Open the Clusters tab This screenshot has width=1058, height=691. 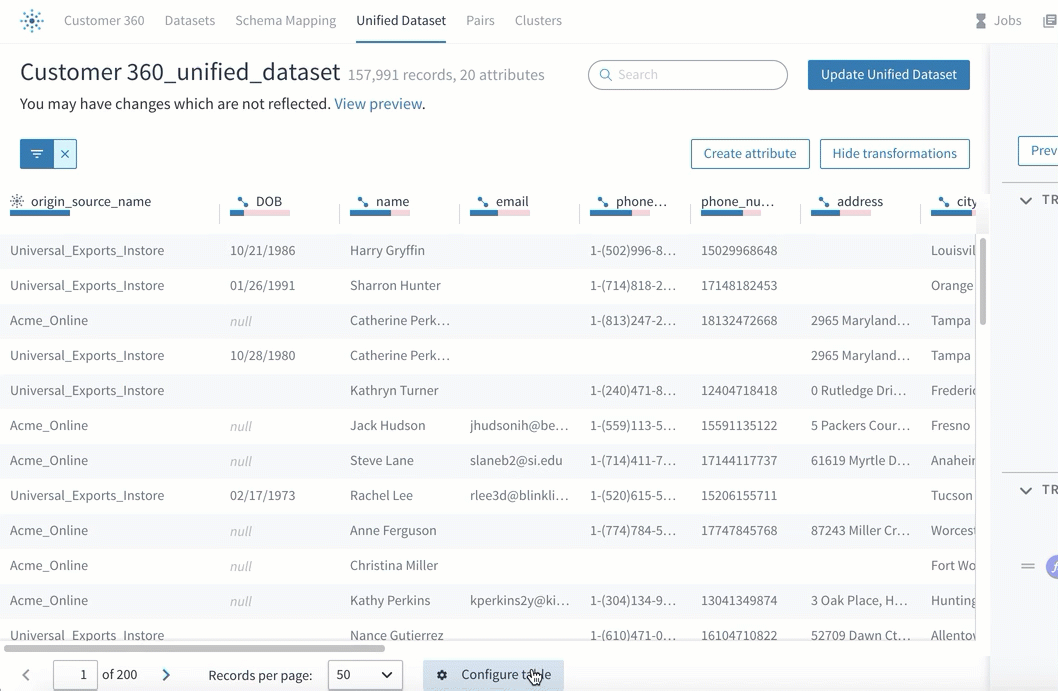tap(538, 21)
